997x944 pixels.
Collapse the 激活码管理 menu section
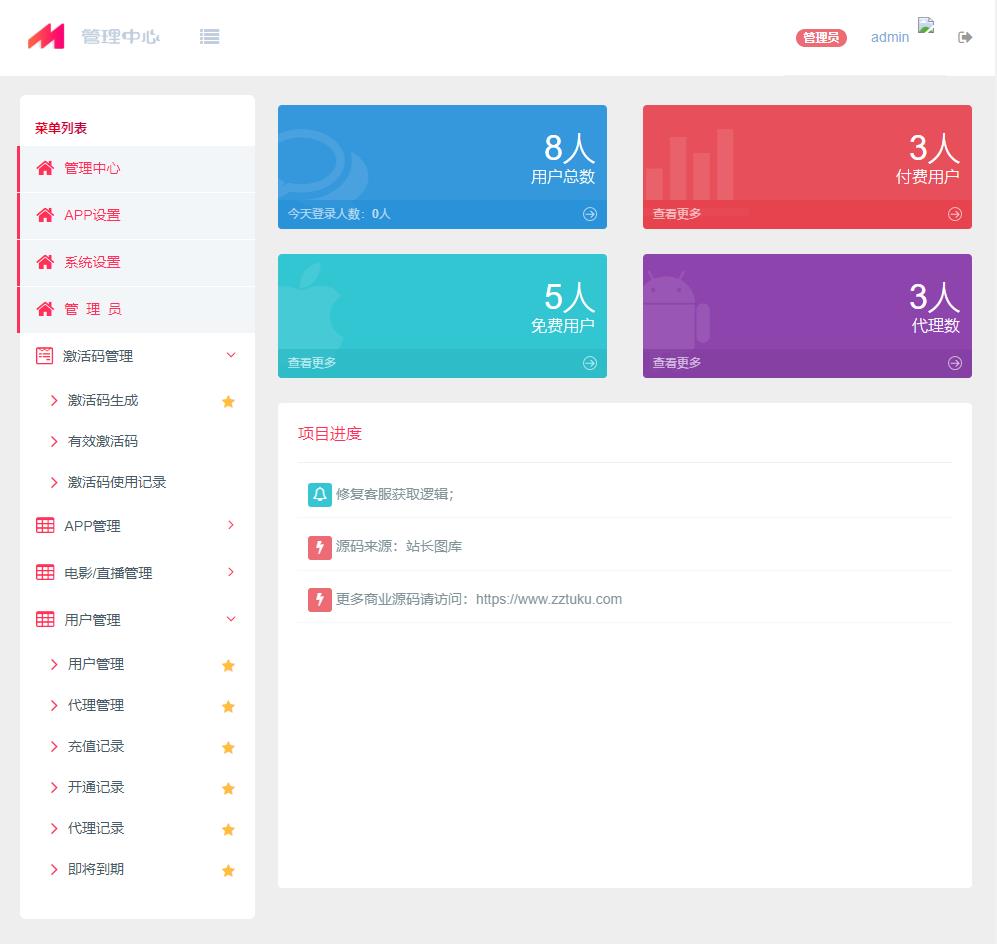tap(231, 355)
